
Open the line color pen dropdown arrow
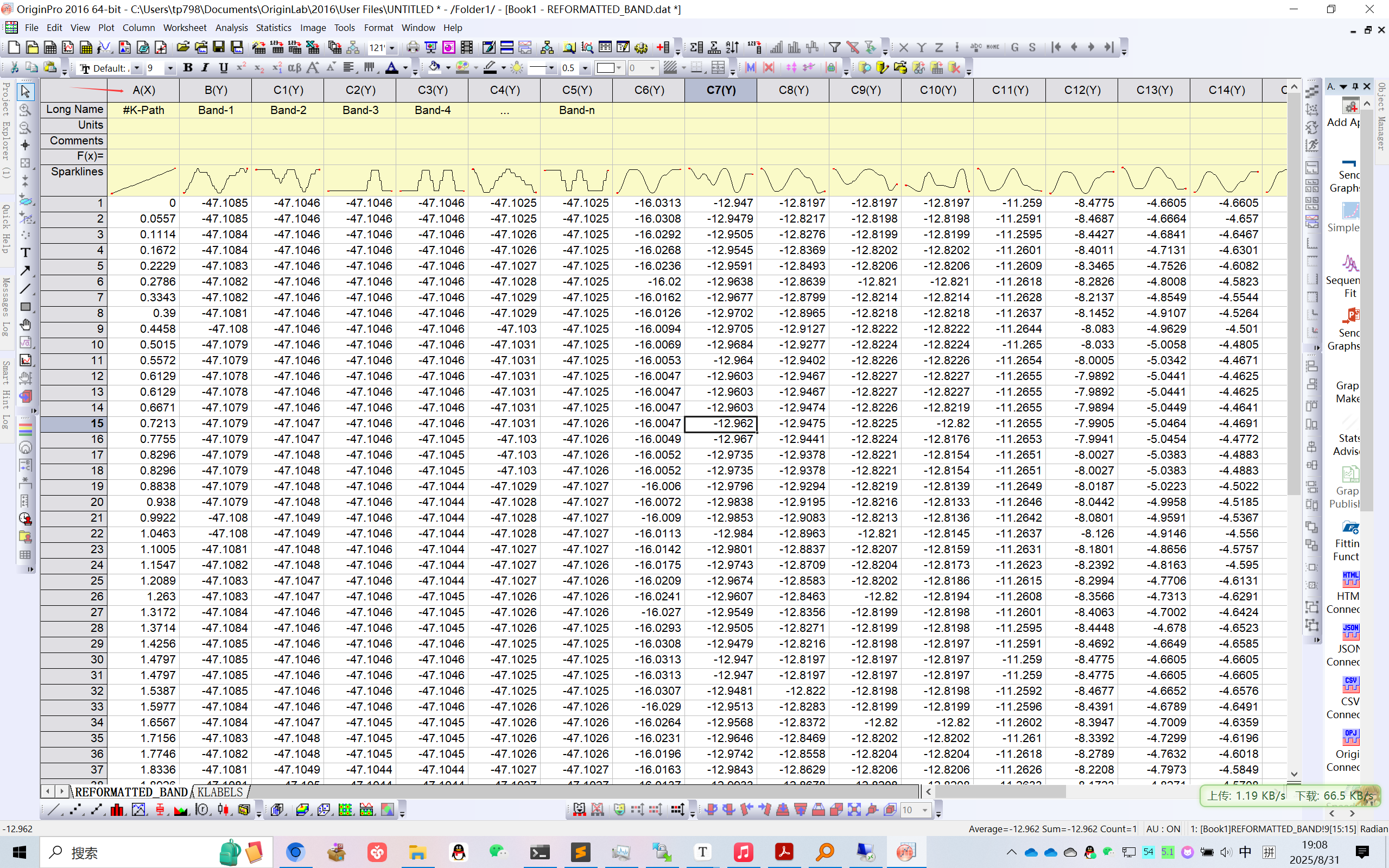coord(503,68)
